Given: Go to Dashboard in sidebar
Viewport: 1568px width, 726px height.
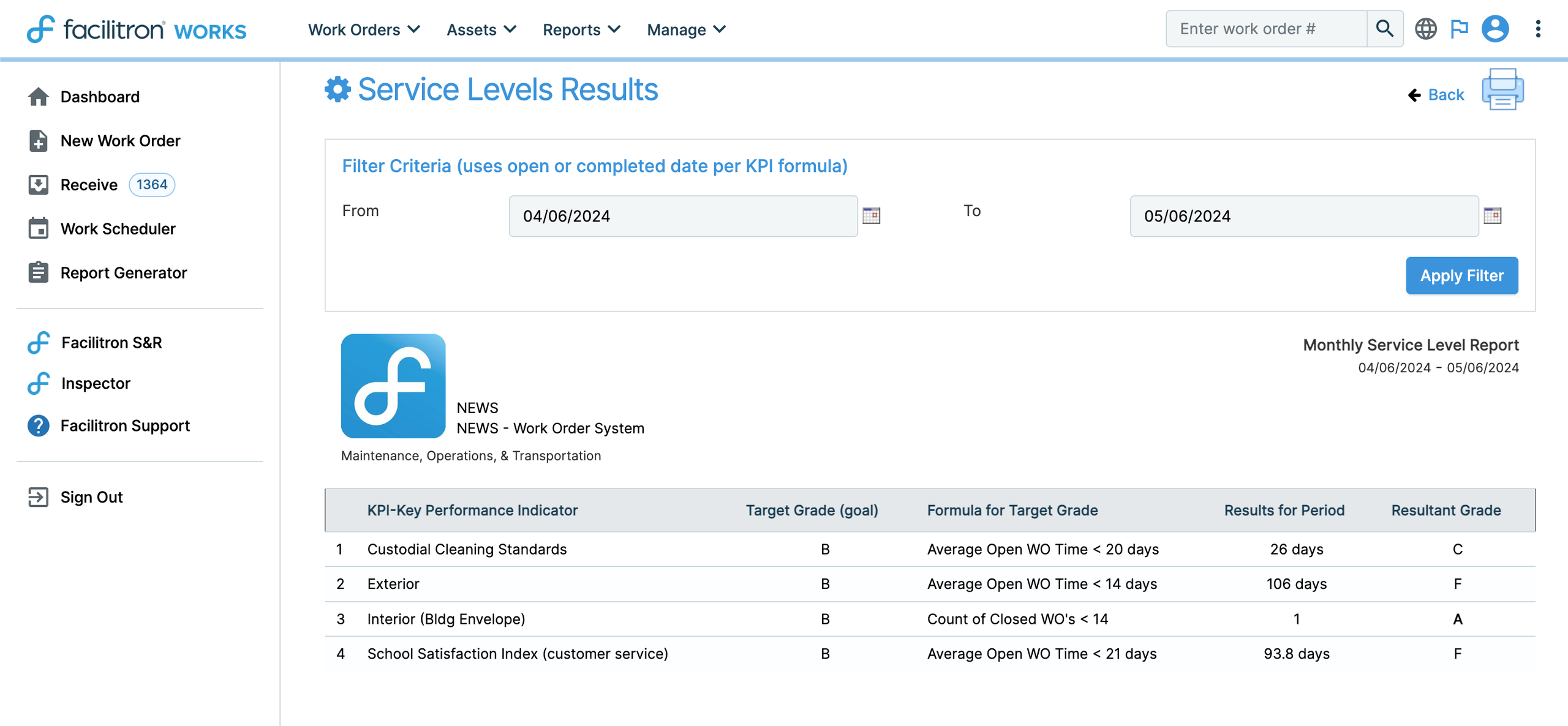Looking at the screenshot, I should (x=100, y=97).
